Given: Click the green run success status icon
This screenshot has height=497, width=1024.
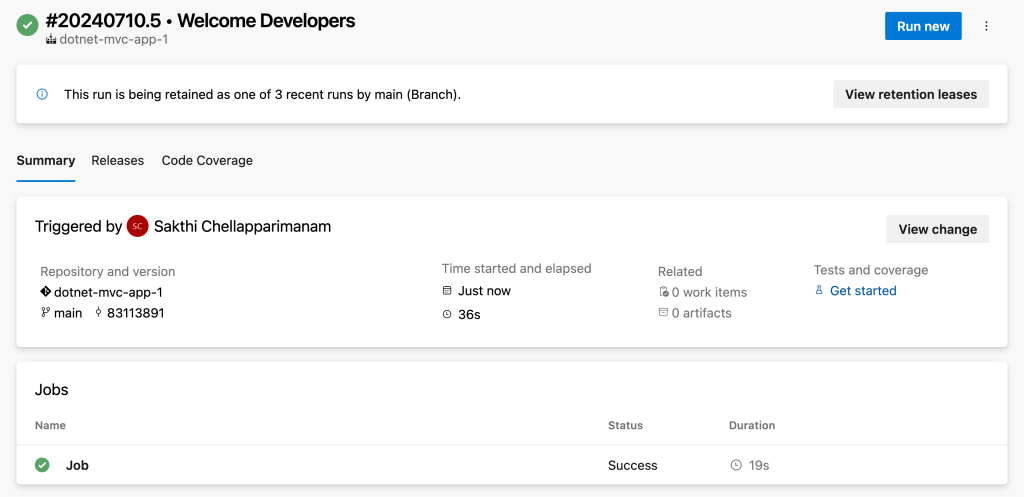Looking at the screenshot, I should pos(28,26).
